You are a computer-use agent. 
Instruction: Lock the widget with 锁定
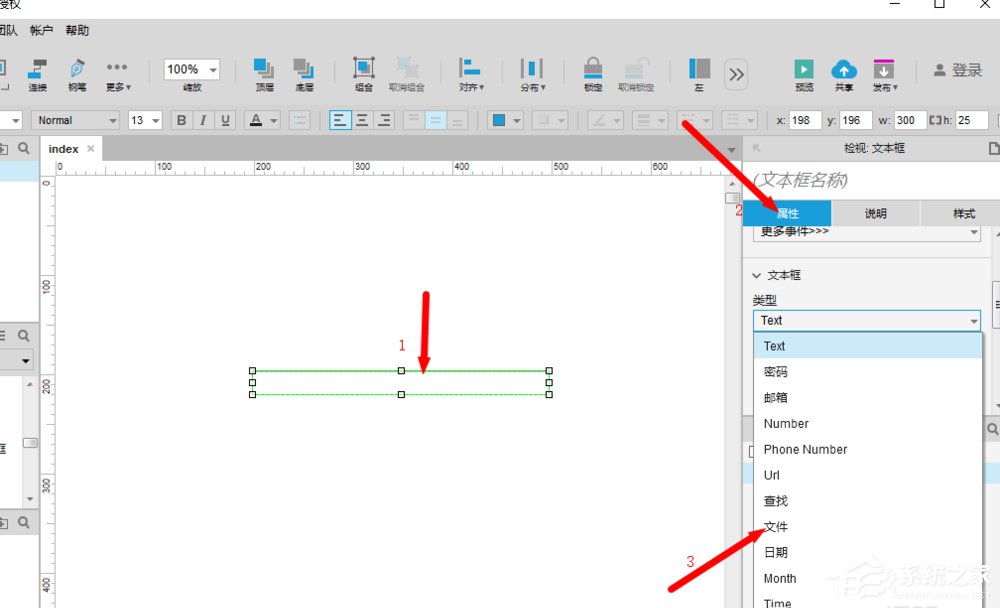[x=593, y=75]
